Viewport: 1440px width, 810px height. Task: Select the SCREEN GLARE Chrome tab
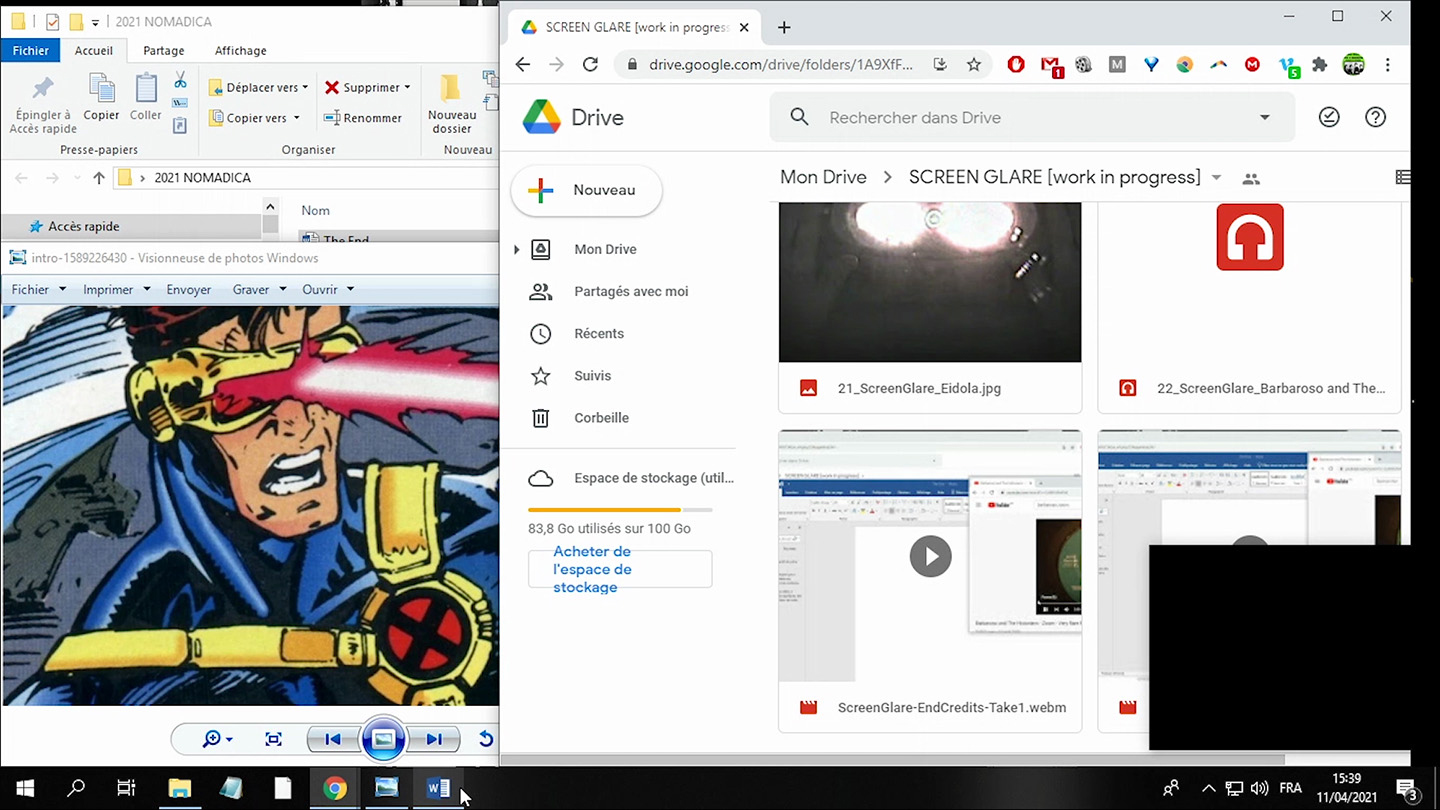(x=634, y=28)
